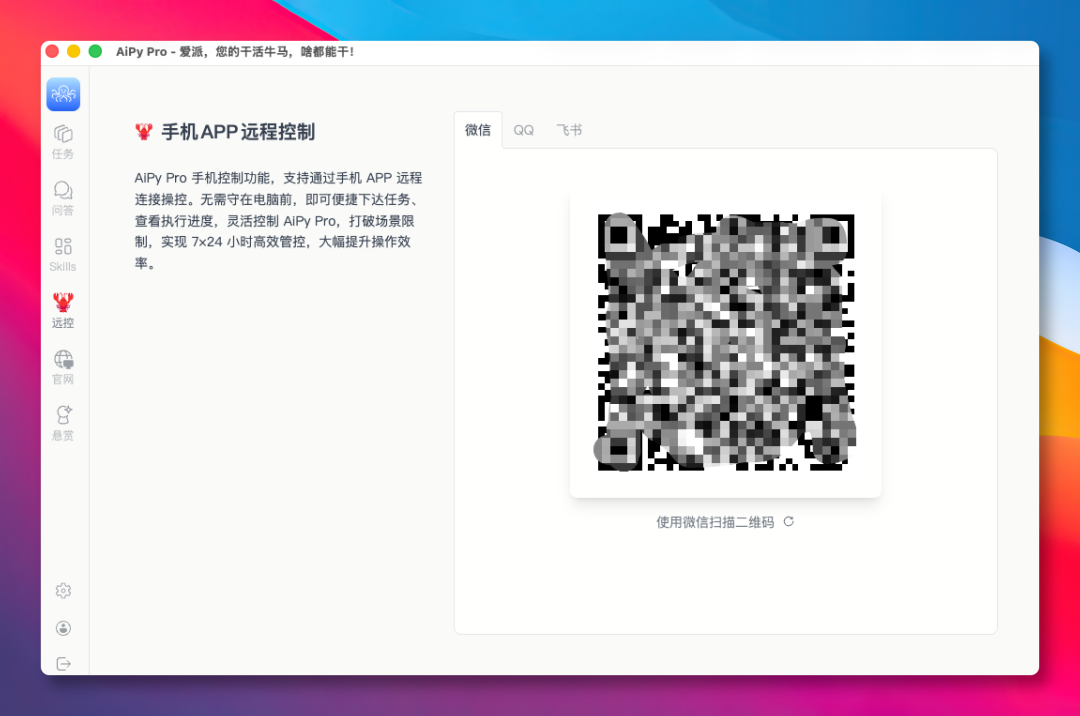Select the 微信 tab
Screen dimensions: 1080x716
pos(477,129)
